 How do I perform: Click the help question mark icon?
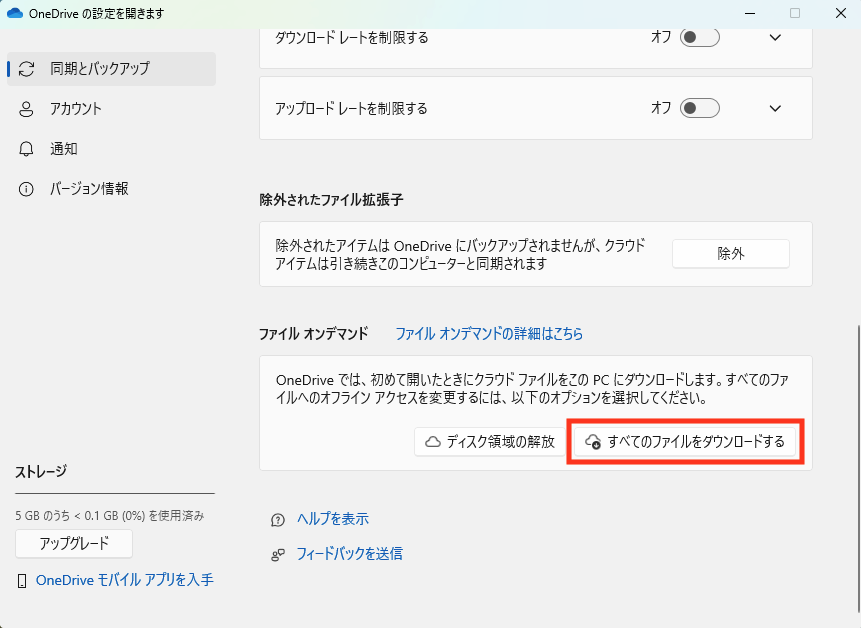click(278, 520)
